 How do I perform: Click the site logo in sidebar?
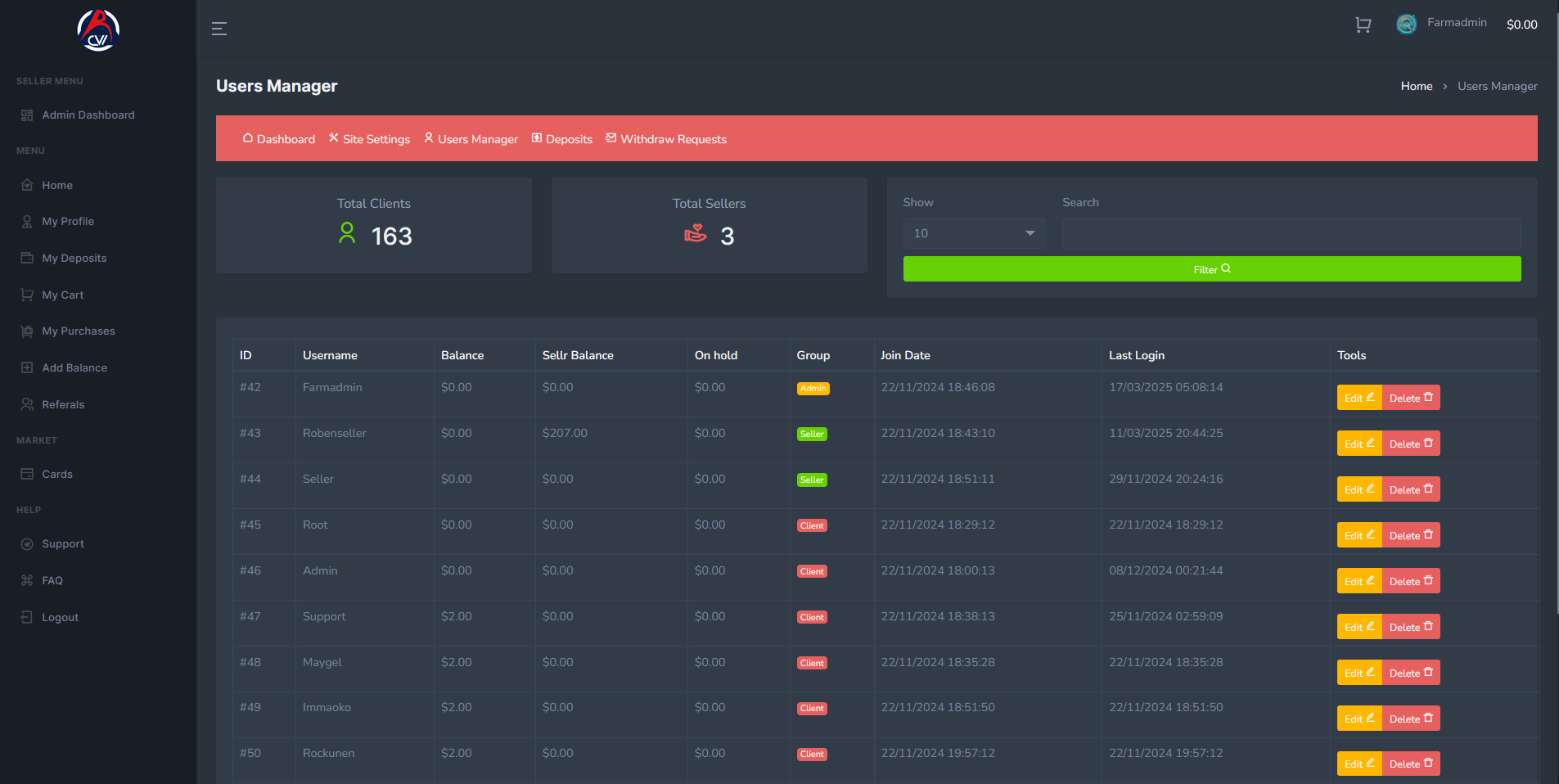click(98, 31)
